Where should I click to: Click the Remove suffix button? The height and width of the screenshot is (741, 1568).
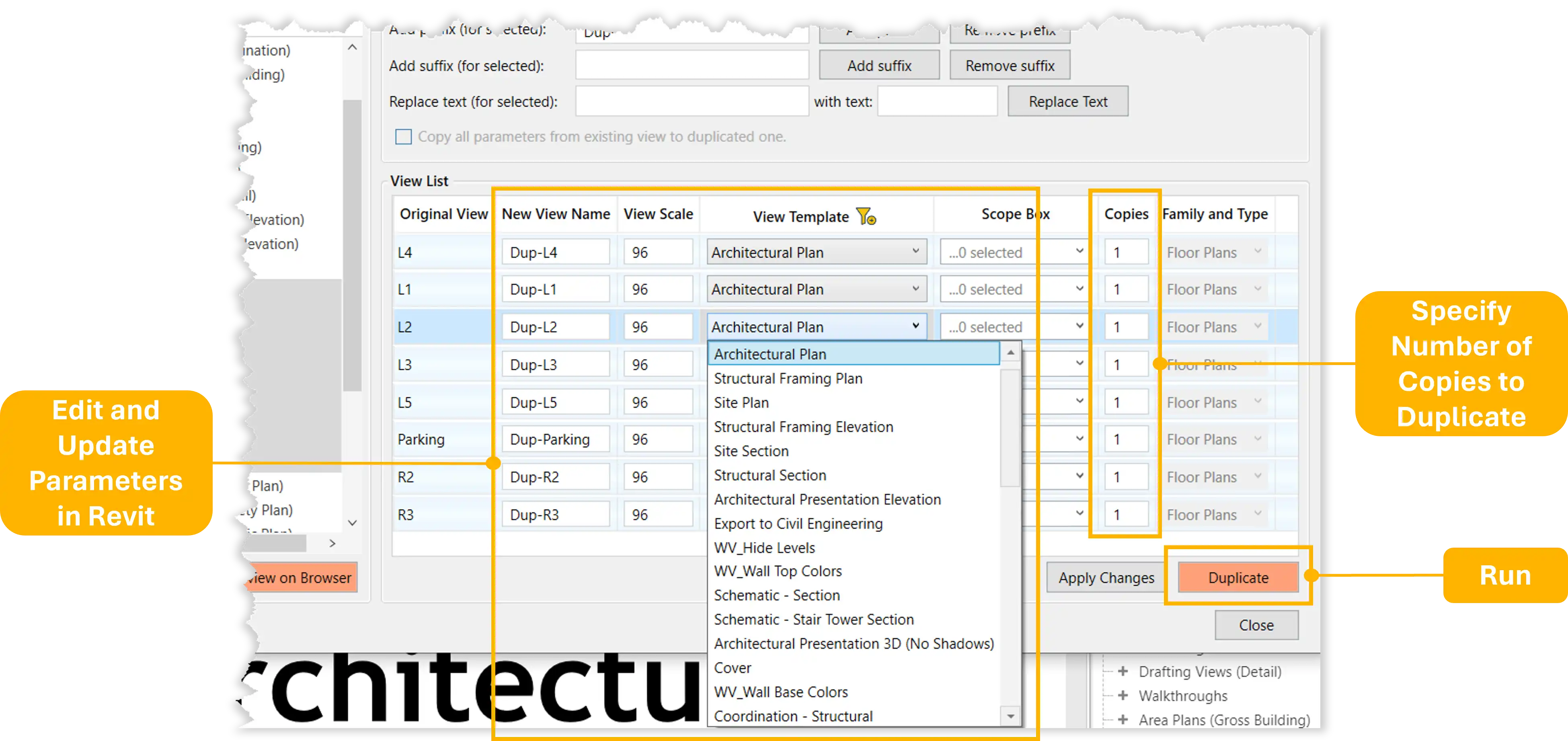[x=1009, y=66]
